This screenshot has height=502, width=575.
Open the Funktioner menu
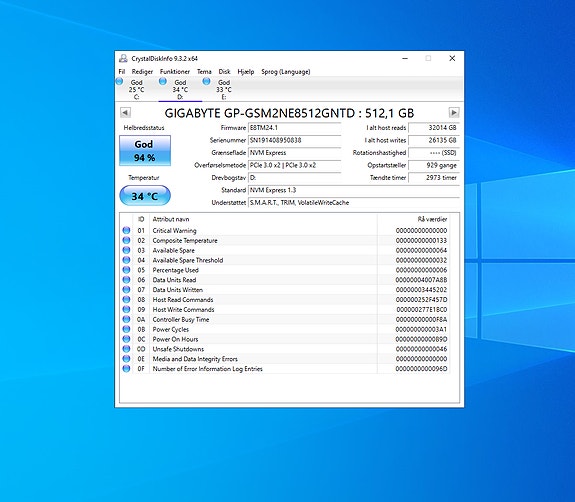coord(175,72)
